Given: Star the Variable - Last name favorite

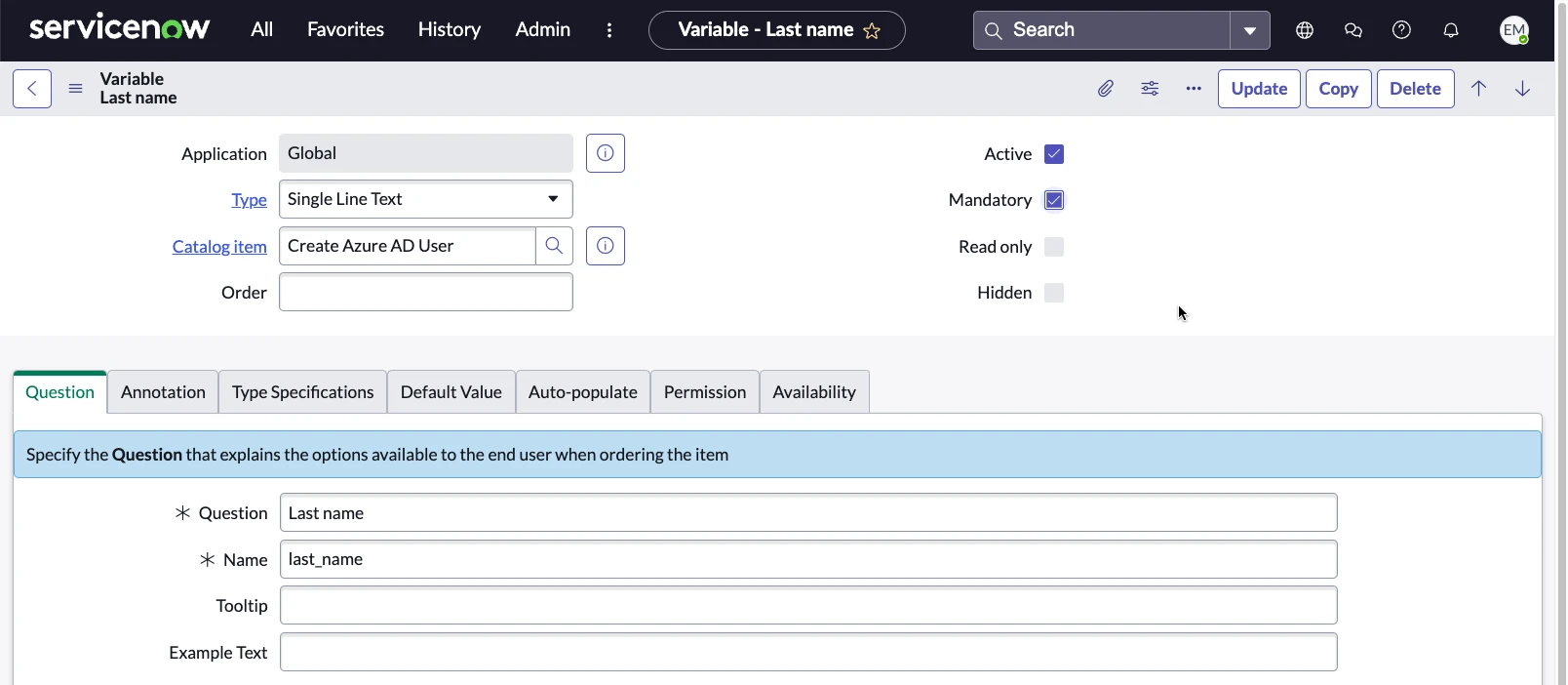Looking at the screenshot, I should click(872, 31).
